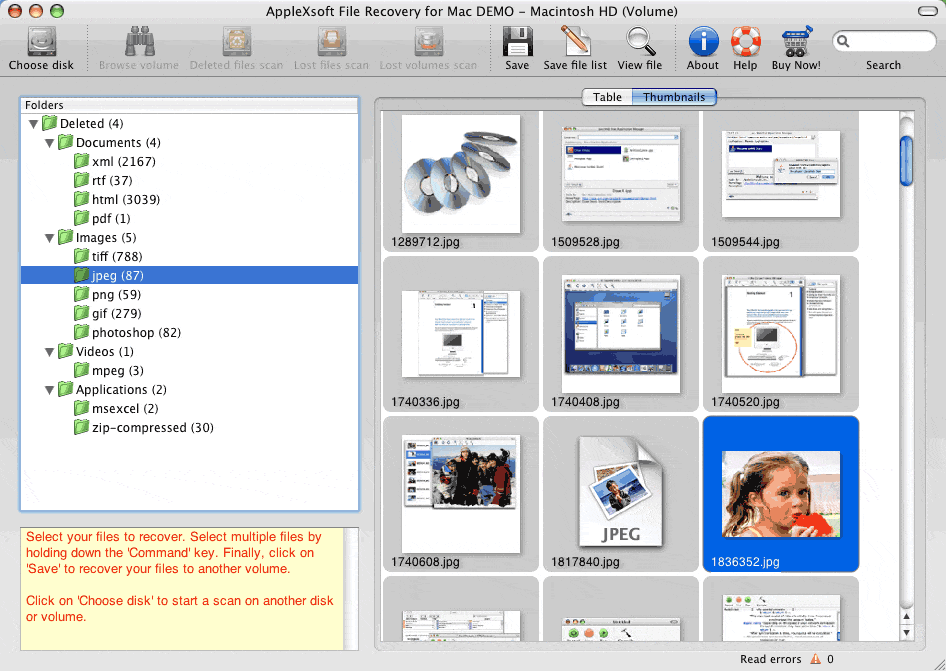Switch to the Thumbnails tab

[674, 97]
